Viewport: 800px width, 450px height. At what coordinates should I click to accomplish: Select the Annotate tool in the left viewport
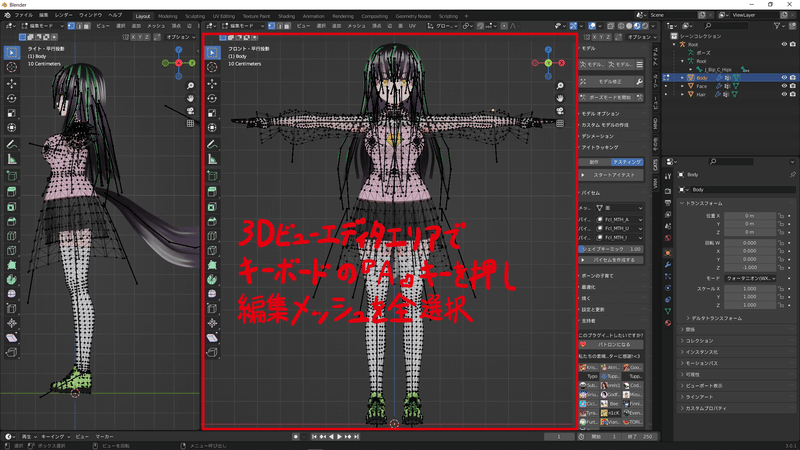tap(12, 144)
